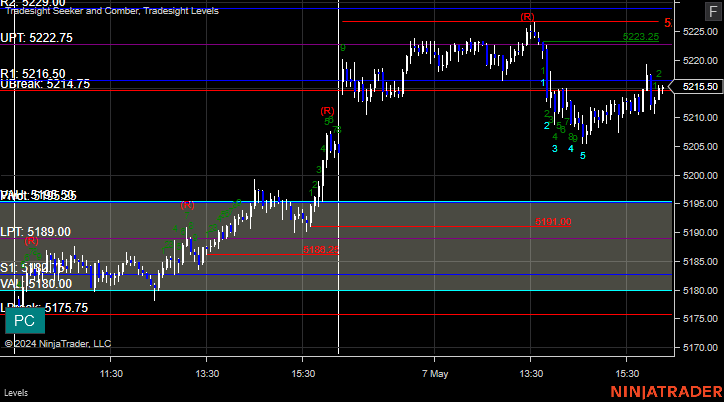Click the 5180.00 price axis label
Image resolution: width=724 pixels, height=402 pixels.
700,291
